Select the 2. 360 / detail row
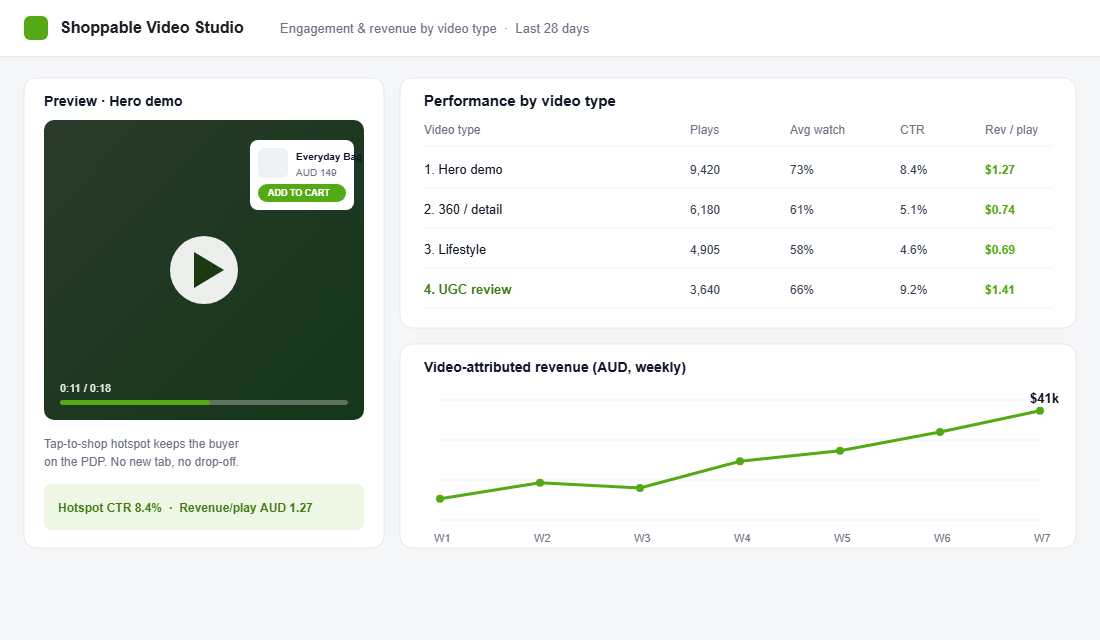The width and height of the screenshot is (1100, 640). pyautogui.click(x=737, y=209)
